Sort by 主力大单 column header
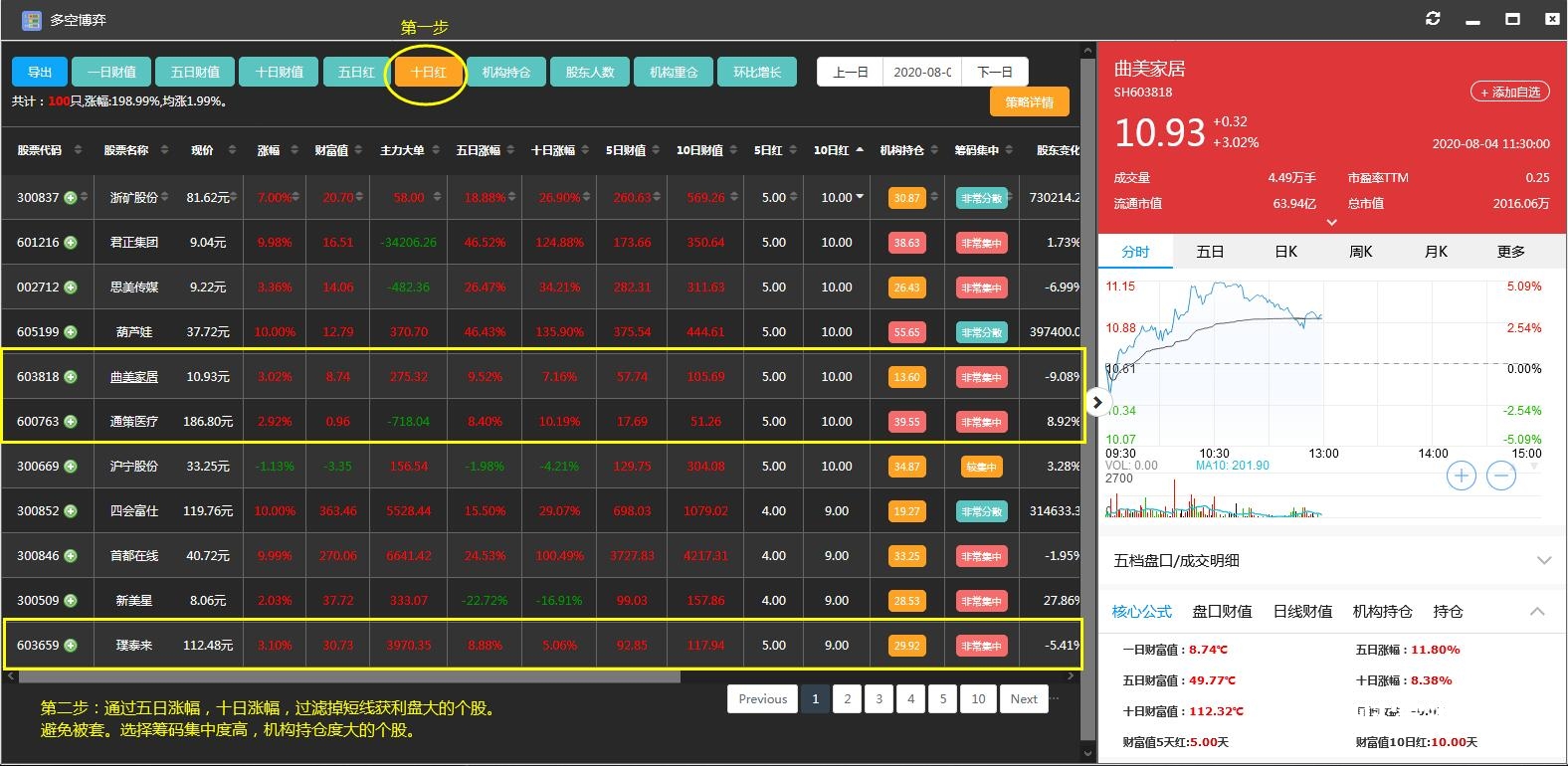1568x766 pixels. tap(410, 150)
